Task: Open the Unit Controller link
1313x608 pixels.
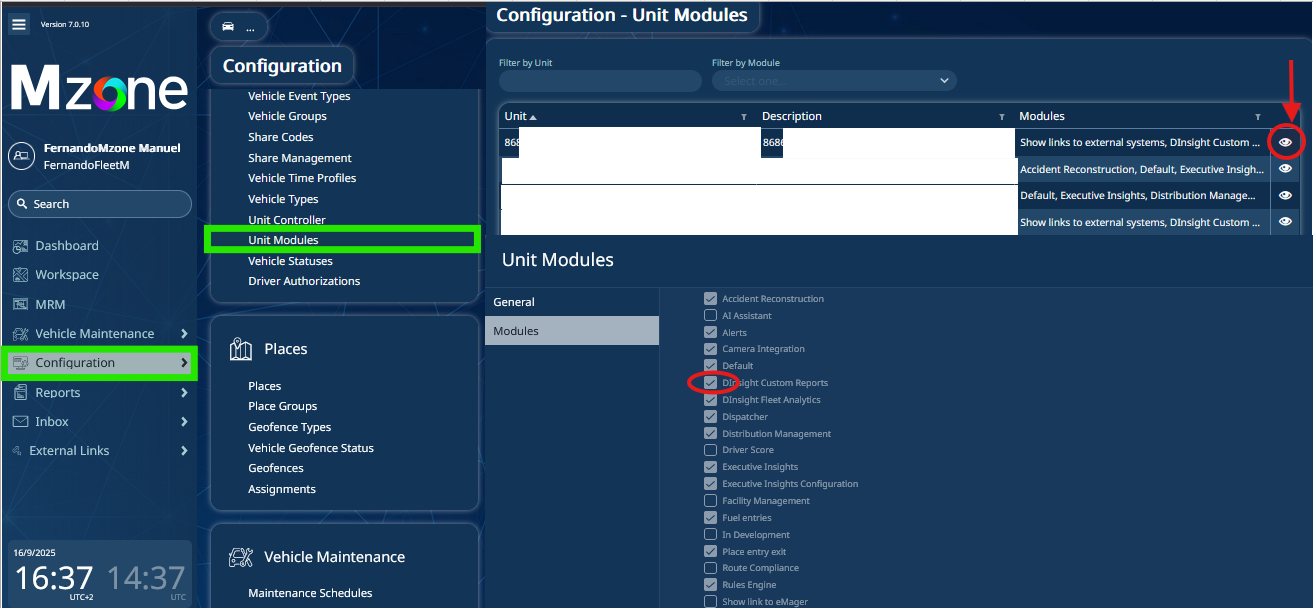Action: 287,220
